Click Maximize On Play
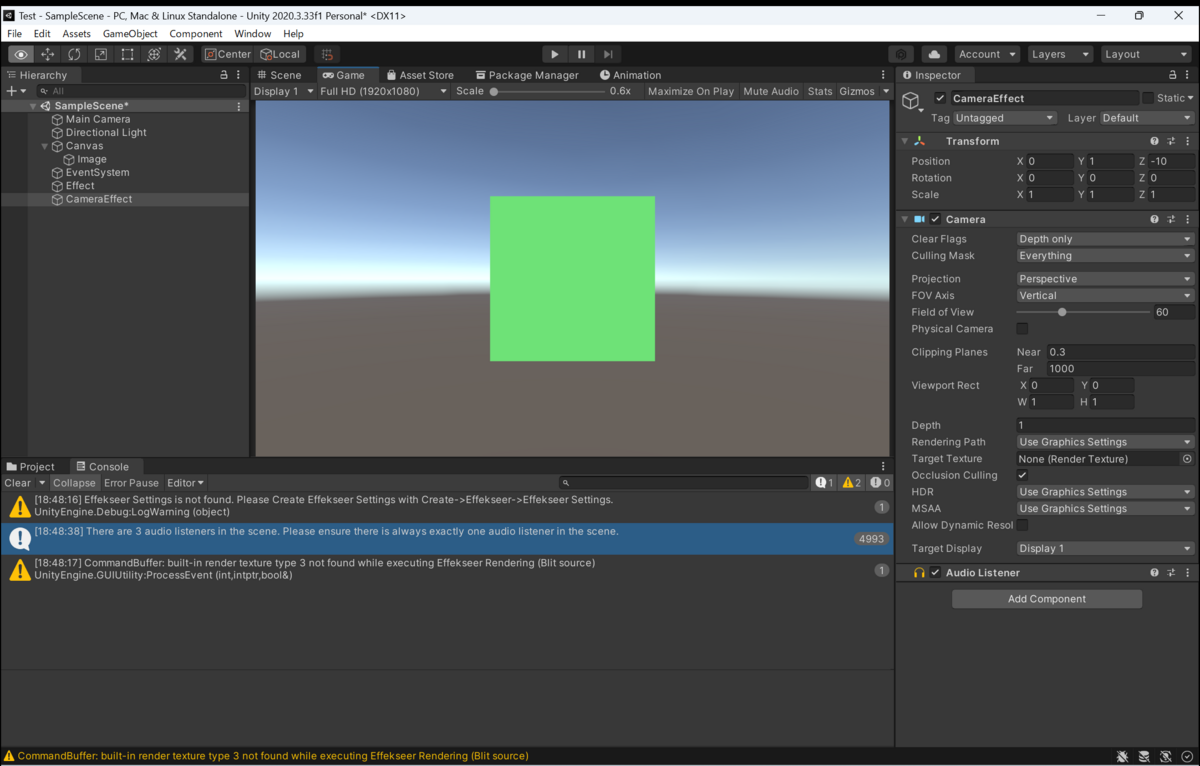 (691, 91)
